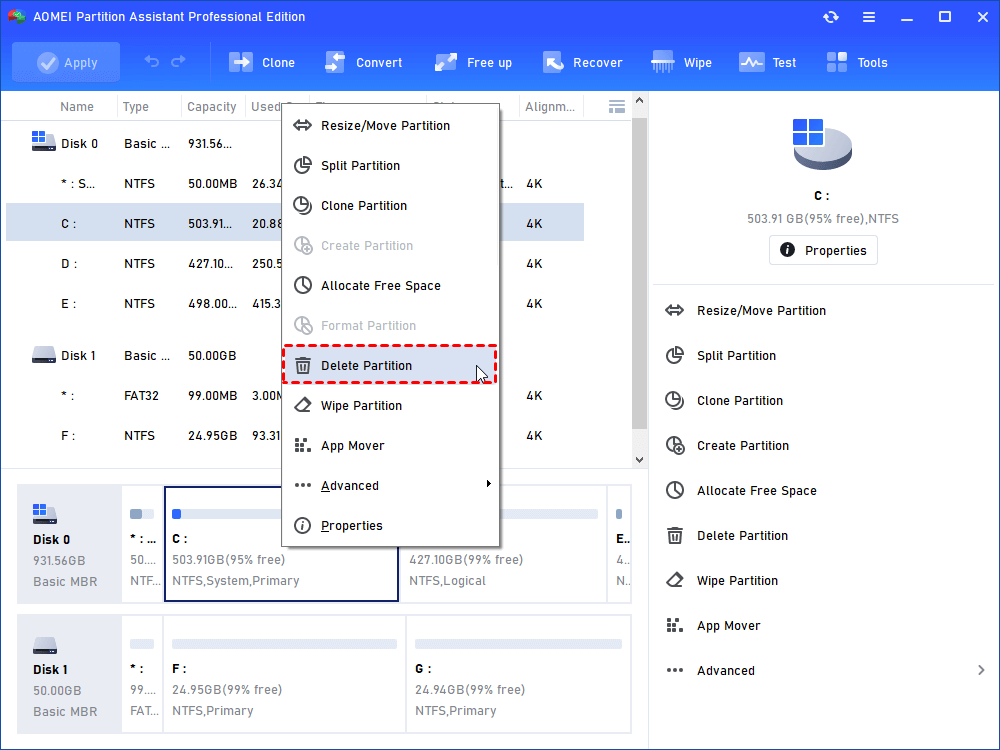This screenshot has height=750, width=1000.
Task: Click right panel App Mover grid icon
Action: (x=675, y=625)
